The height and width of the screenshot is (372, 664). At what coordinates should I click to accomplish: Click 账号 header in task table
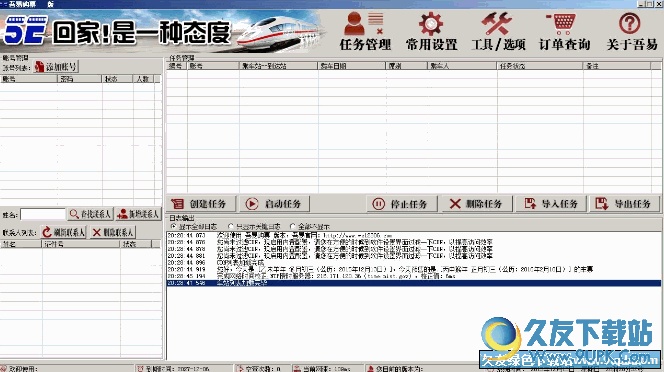tap(213, 66)
